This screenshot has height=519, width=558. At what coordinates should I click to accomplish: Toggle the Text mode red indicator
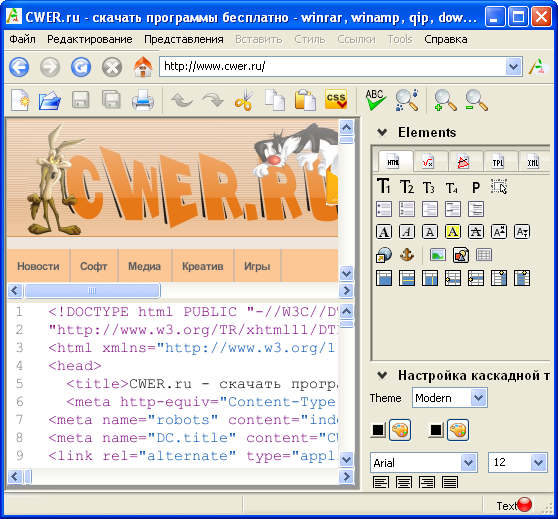pos(524,504)
